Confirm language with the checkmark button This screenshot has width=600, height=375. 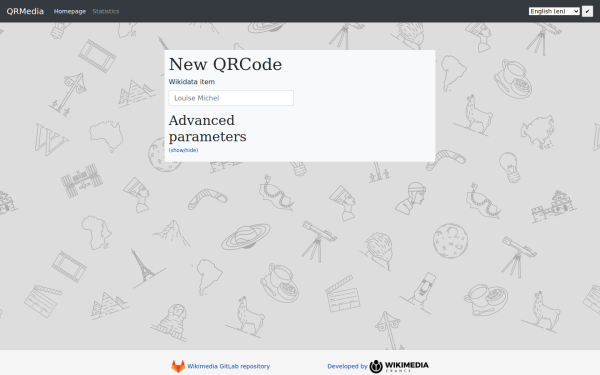pyautogui.click(x=587, y=11)
